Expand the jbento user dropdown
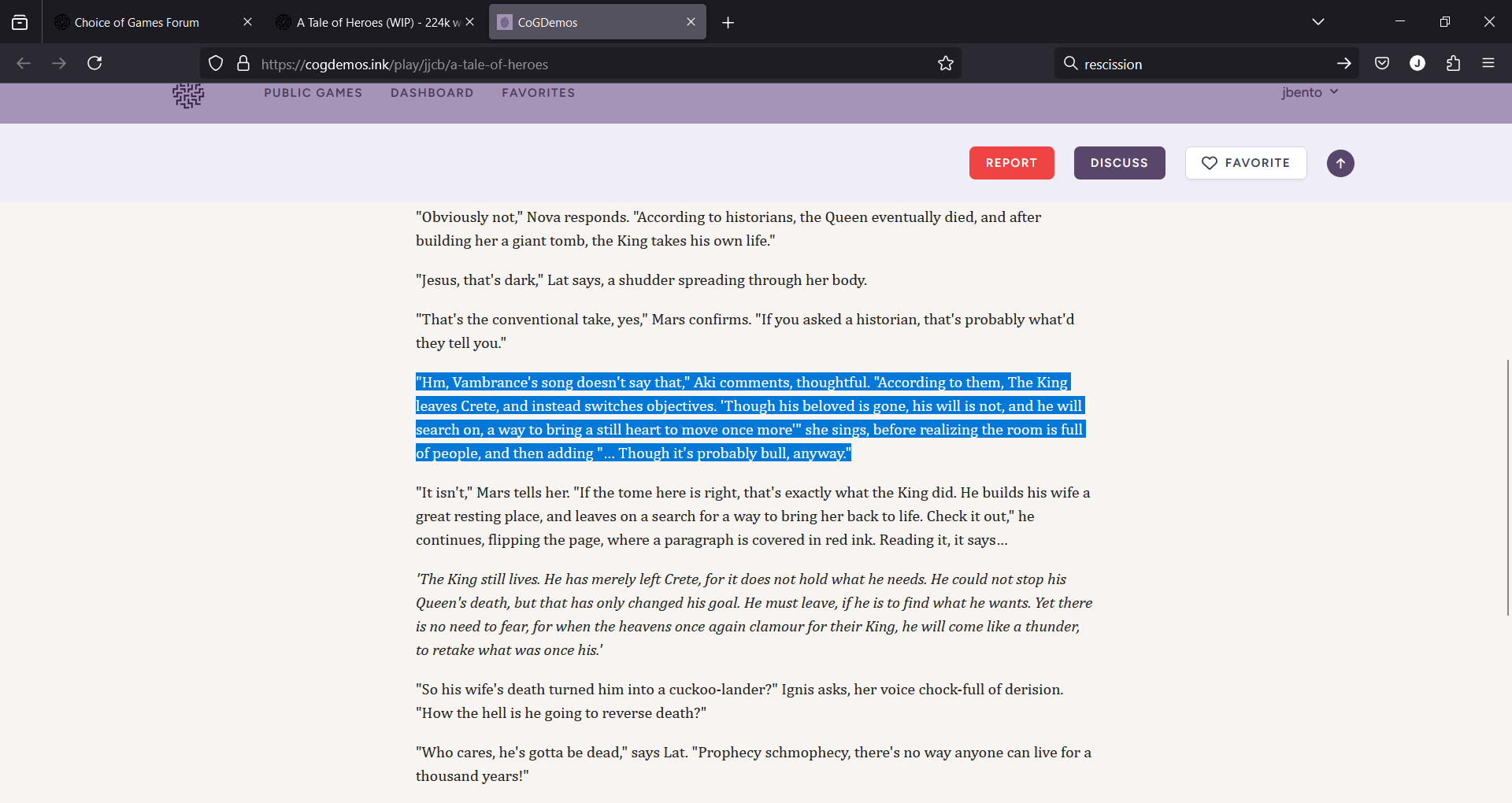The width and height of the screenshot is (1512, 803). point(1310,92)
